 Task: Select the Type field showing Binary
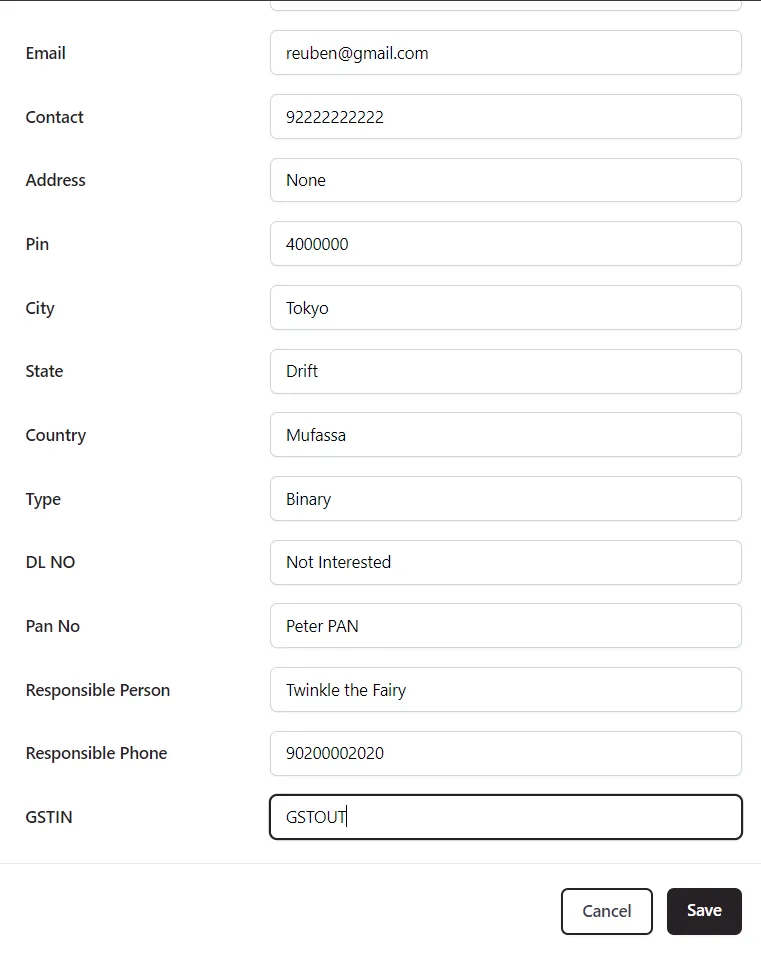coord(505,499)
